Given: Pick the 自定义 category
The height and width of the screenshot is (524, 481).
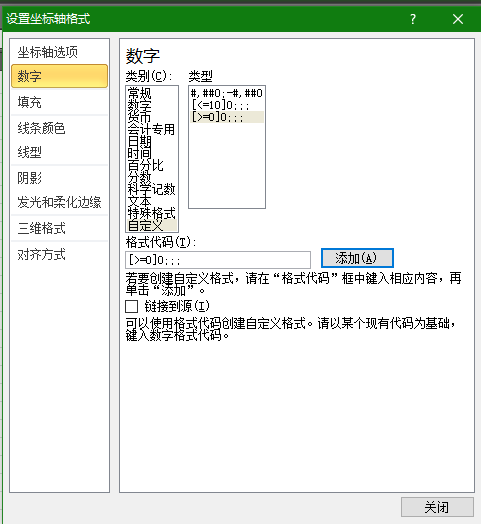Looking at the screenshot, I should point(152,226).
